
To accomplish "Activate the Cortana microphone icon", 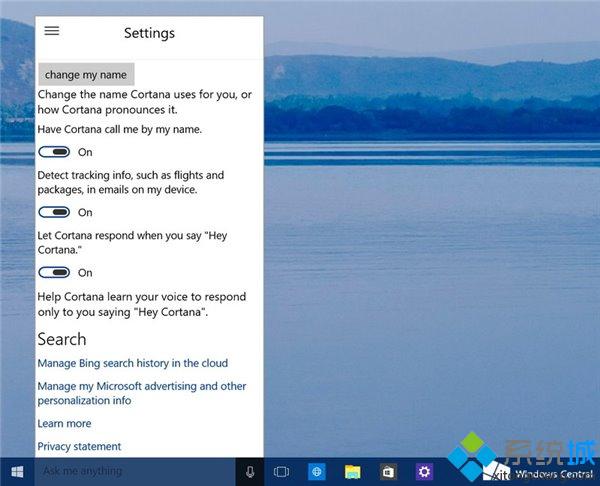I will click(250, 472).
